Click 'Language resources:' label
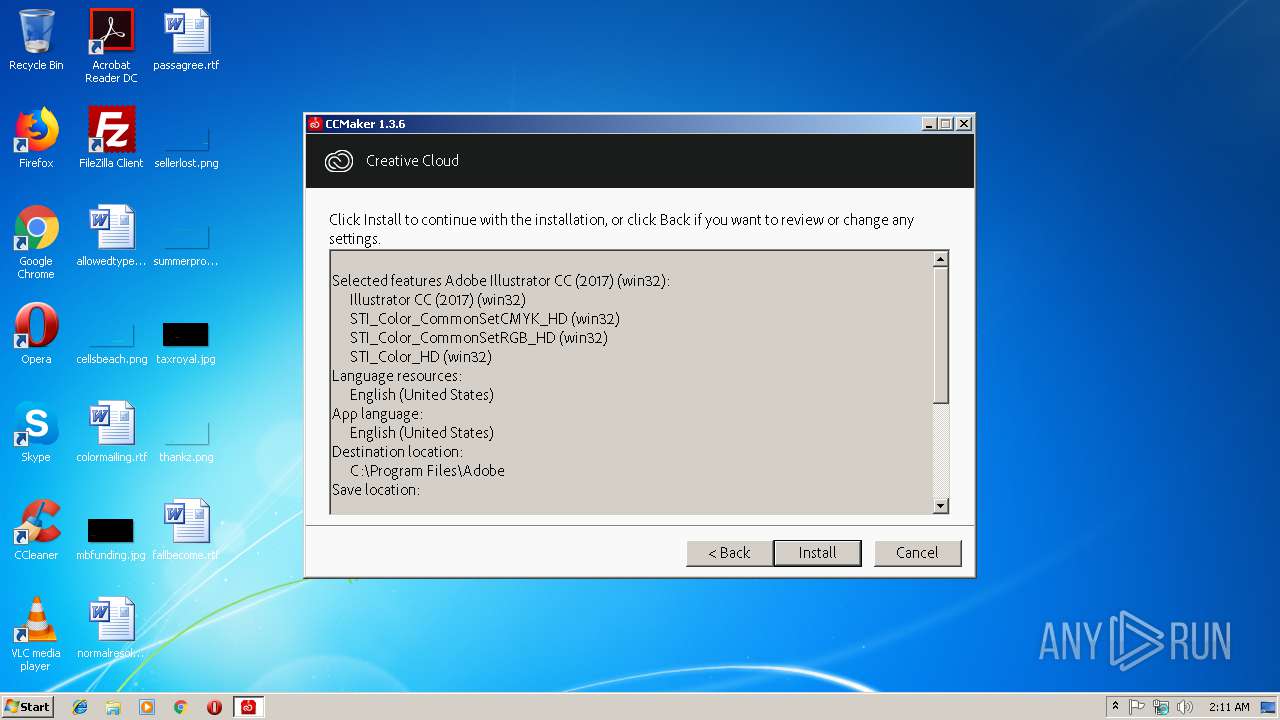 (x=396, y=375)
